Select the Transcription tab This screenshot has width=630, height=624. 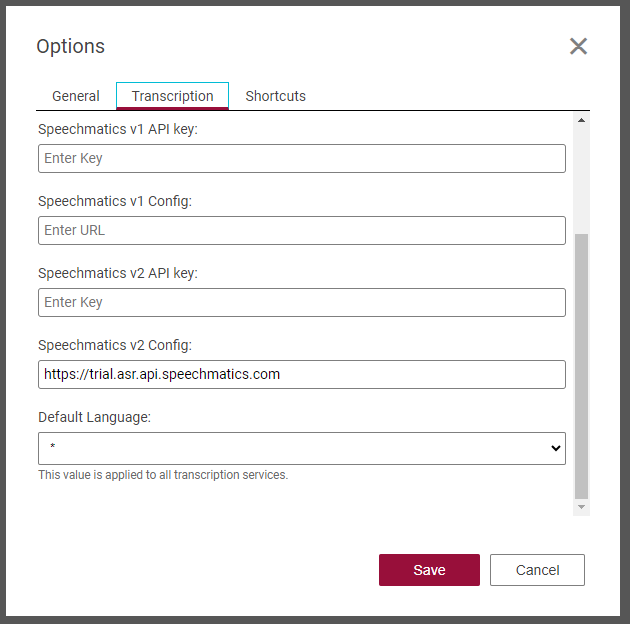pos(173,96)
